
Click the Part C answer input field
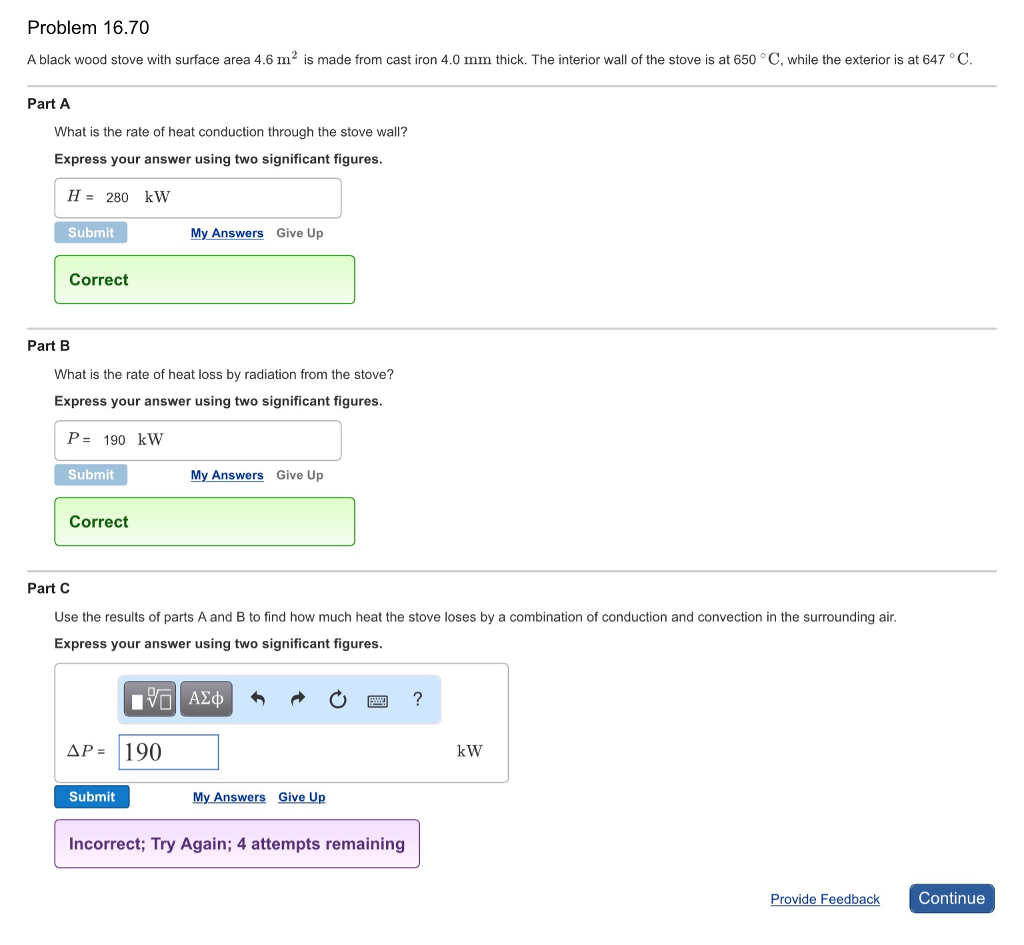(168, 752)
